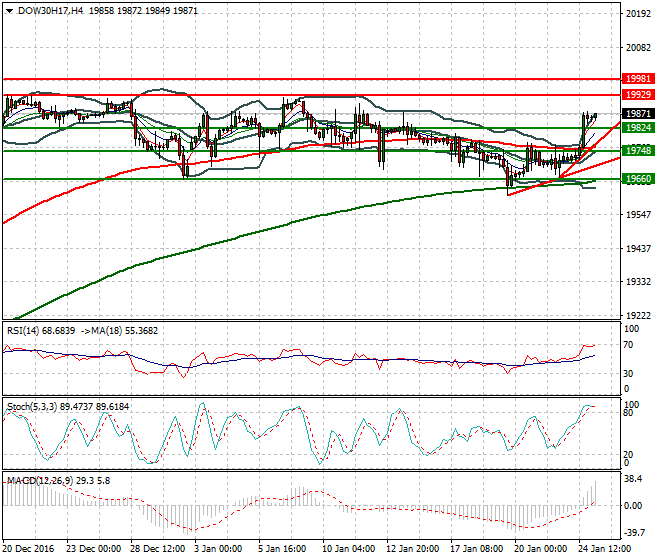The height and width of the screenshot is (560, 660).
Task: Select the green 19748 support price label
Action: pyautogui.click(x=638, y=151)
